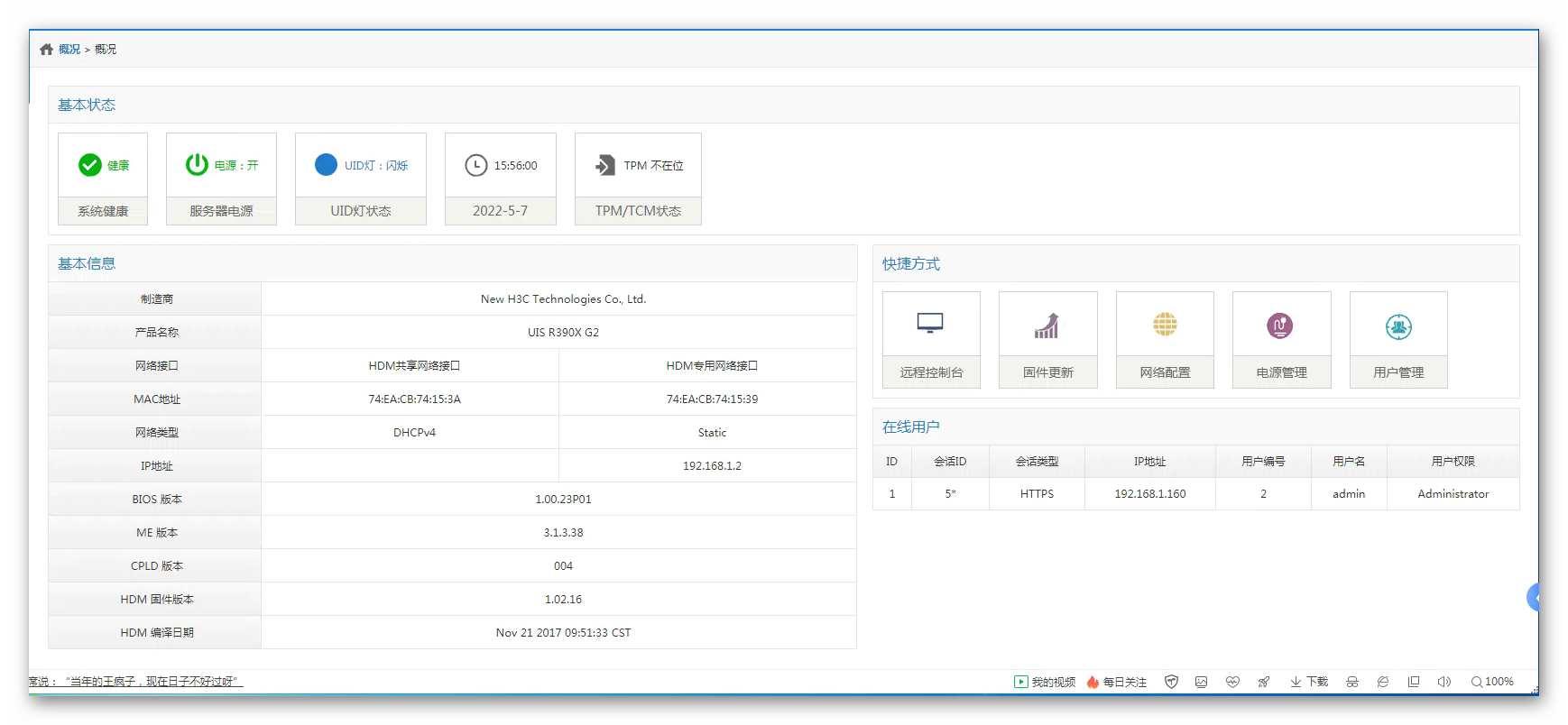Click the 固件更新 shortcut label
Viewport: 1568px width, 725px height.
point(1048,372)
